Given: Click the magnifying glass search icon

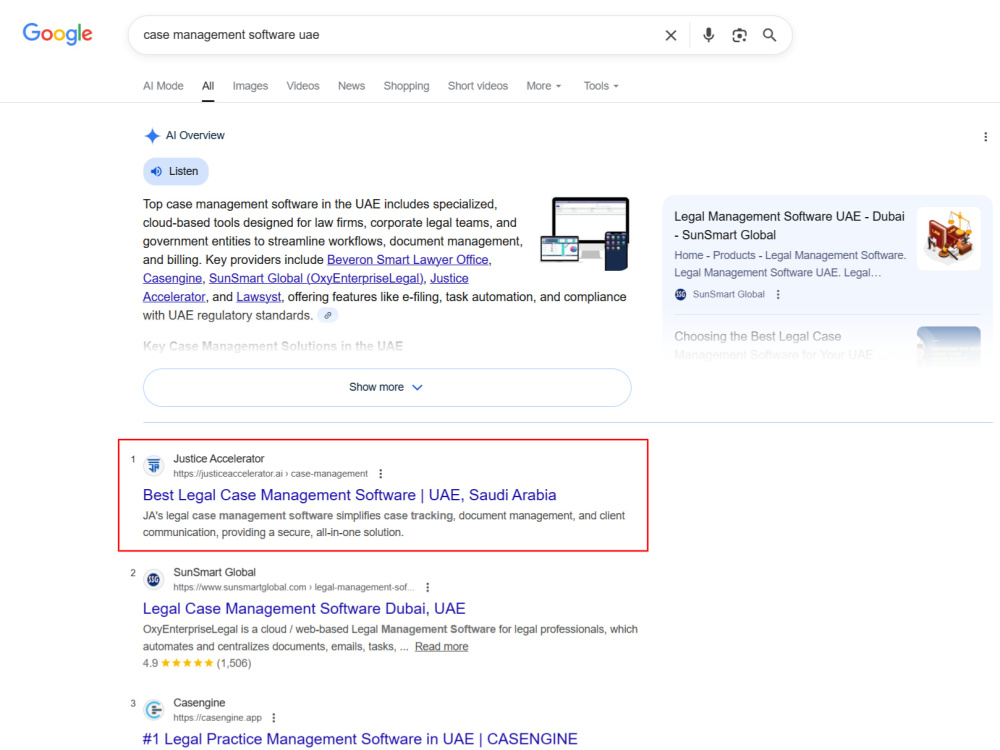Looking at the screenshot, I should tap(770, 35).
